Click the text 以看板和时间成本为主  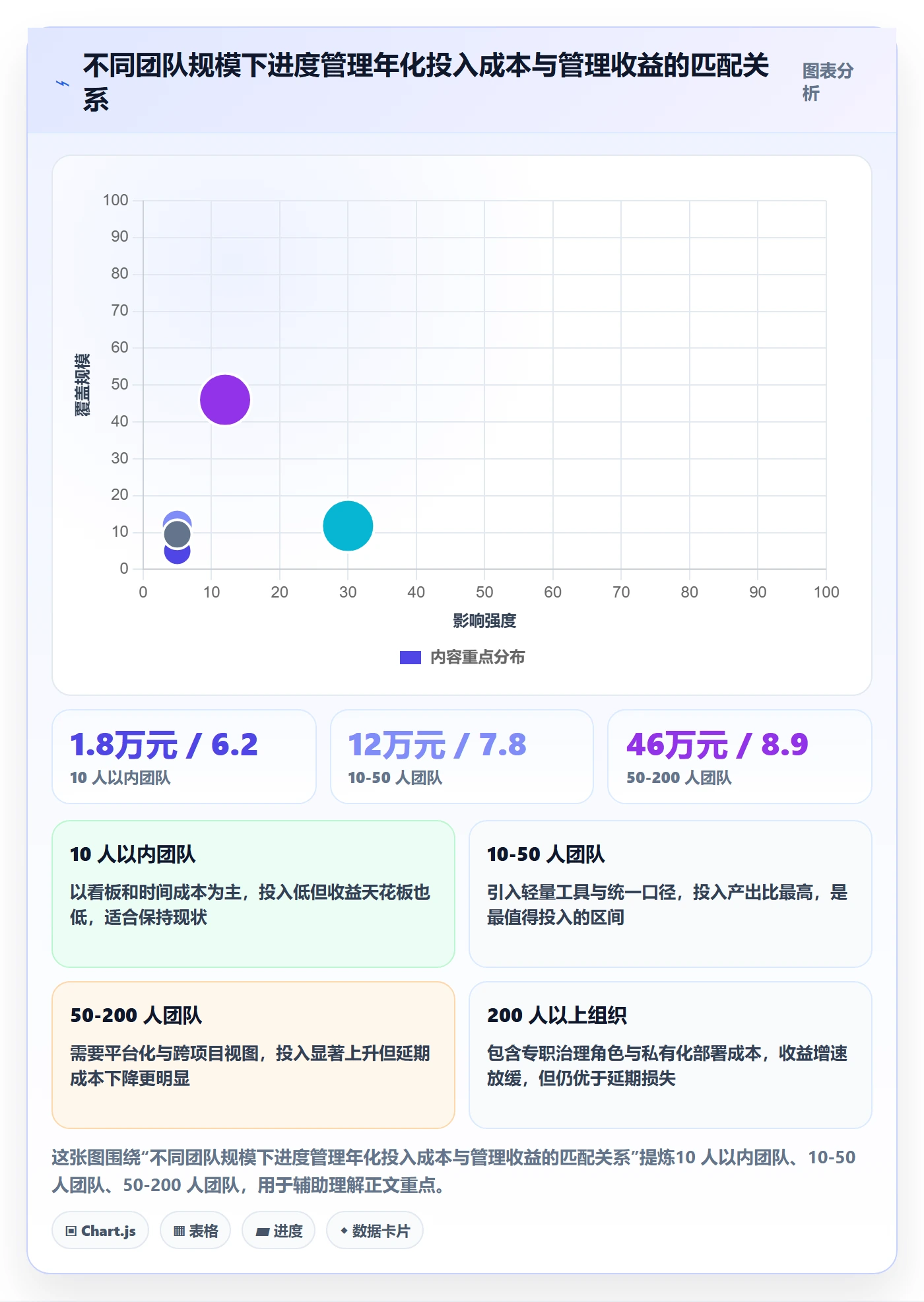coord(156,893)
